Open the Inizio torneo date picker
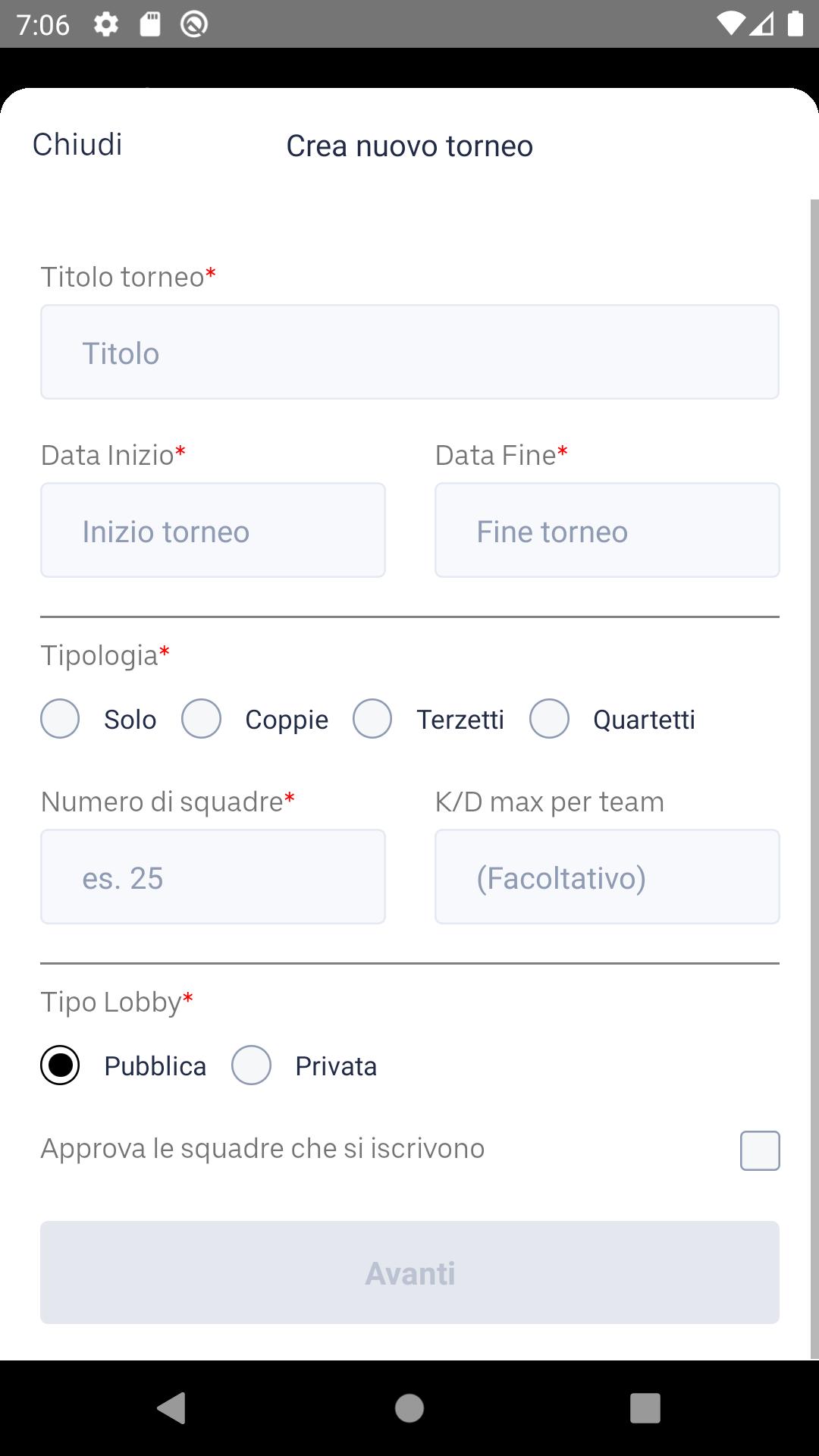The height and width of the screenshot is (1456, 819). [213, 530]
